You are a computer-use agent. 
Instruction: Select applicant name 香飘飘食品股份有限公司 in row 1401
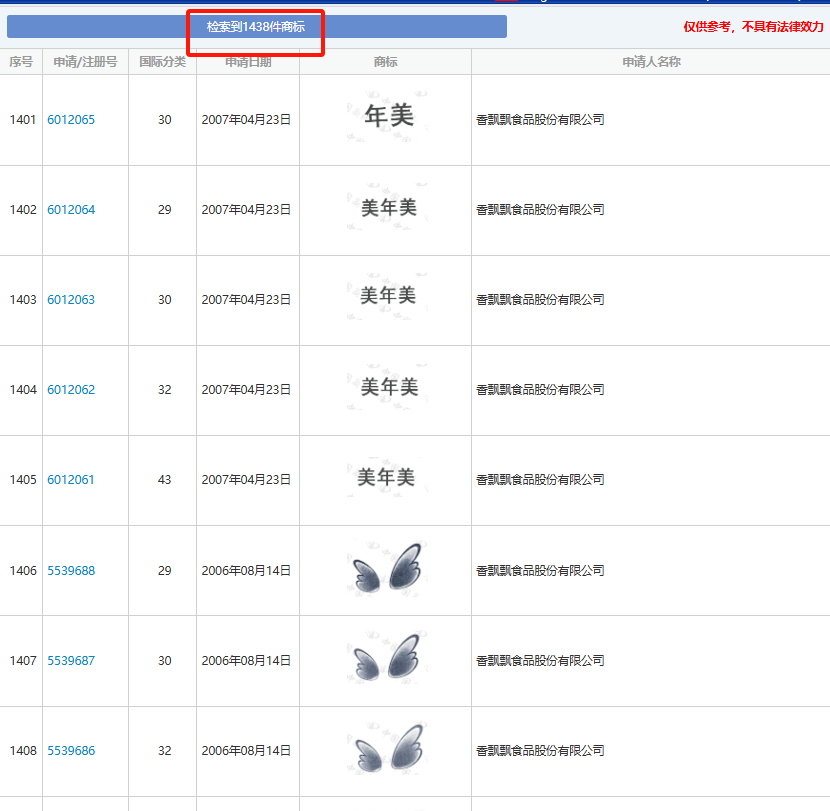(x=540, y=120)
